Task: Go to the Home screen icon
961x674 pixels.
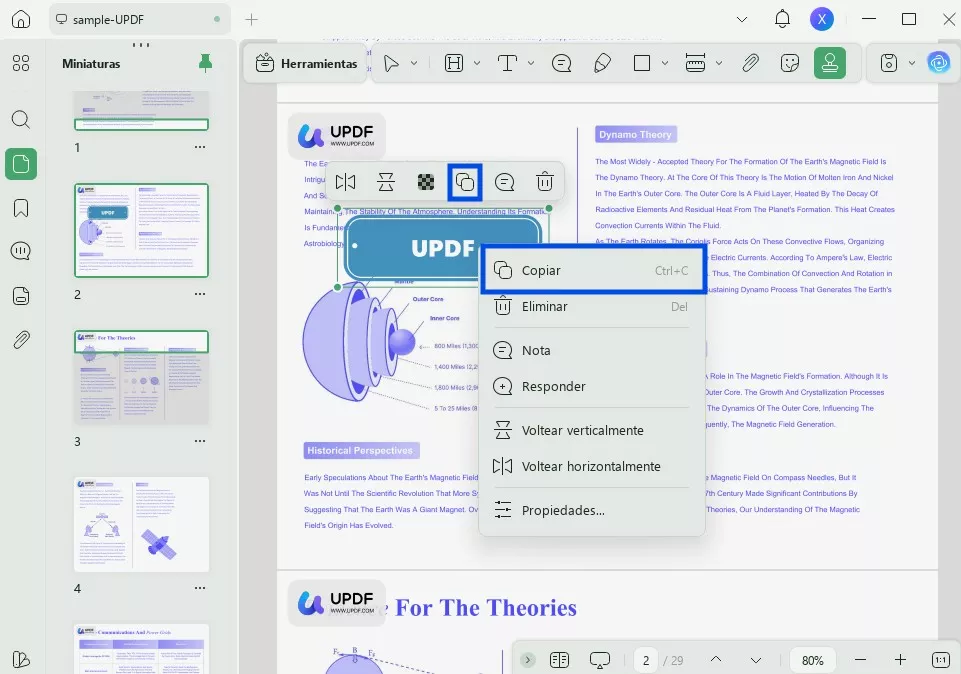Action: [21, 19]
